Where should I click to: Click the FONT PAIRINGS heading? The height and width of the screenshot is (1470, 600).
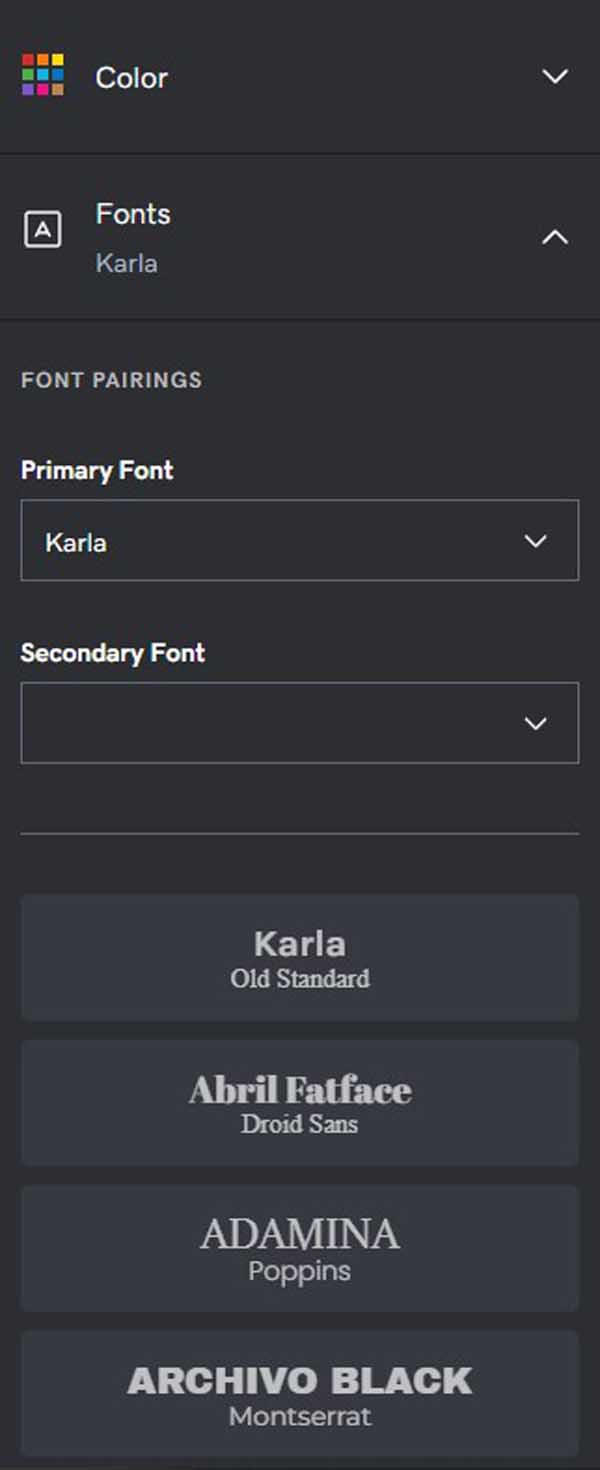(x=111, y=380)
